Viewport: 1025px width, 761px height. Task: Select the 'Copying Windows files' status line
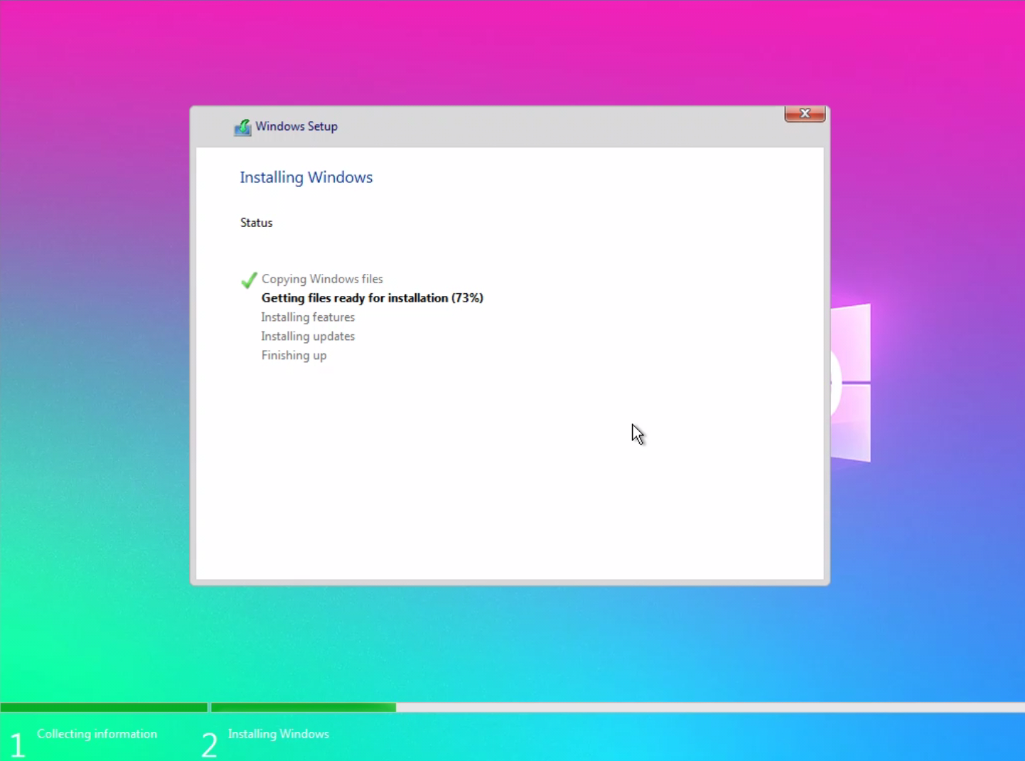click(x=322, y=279)
